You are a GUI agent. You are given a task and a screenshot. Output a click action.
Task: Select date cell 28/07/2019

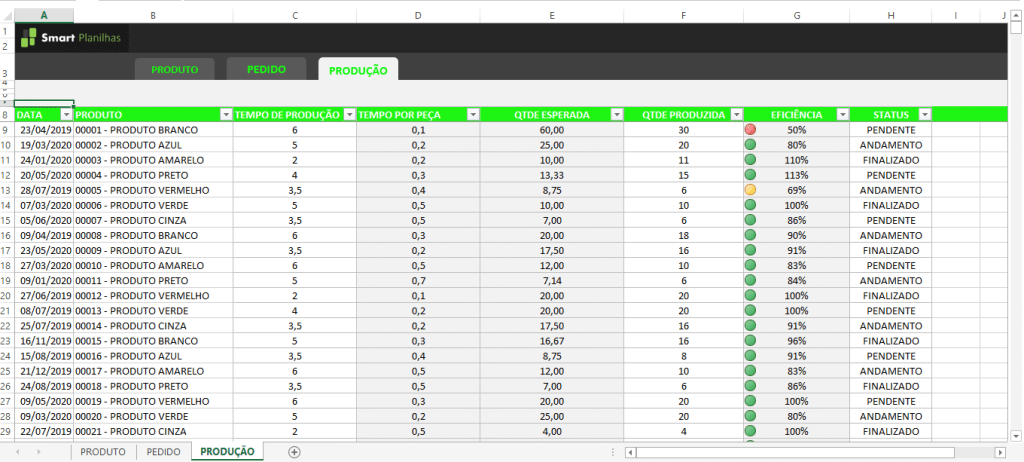point(44,190)
